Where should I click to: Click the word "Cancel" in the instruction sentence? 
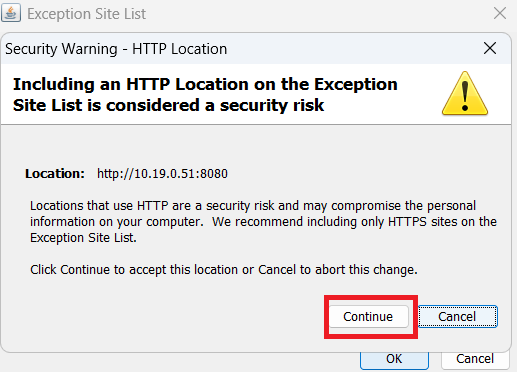point(277,269)
